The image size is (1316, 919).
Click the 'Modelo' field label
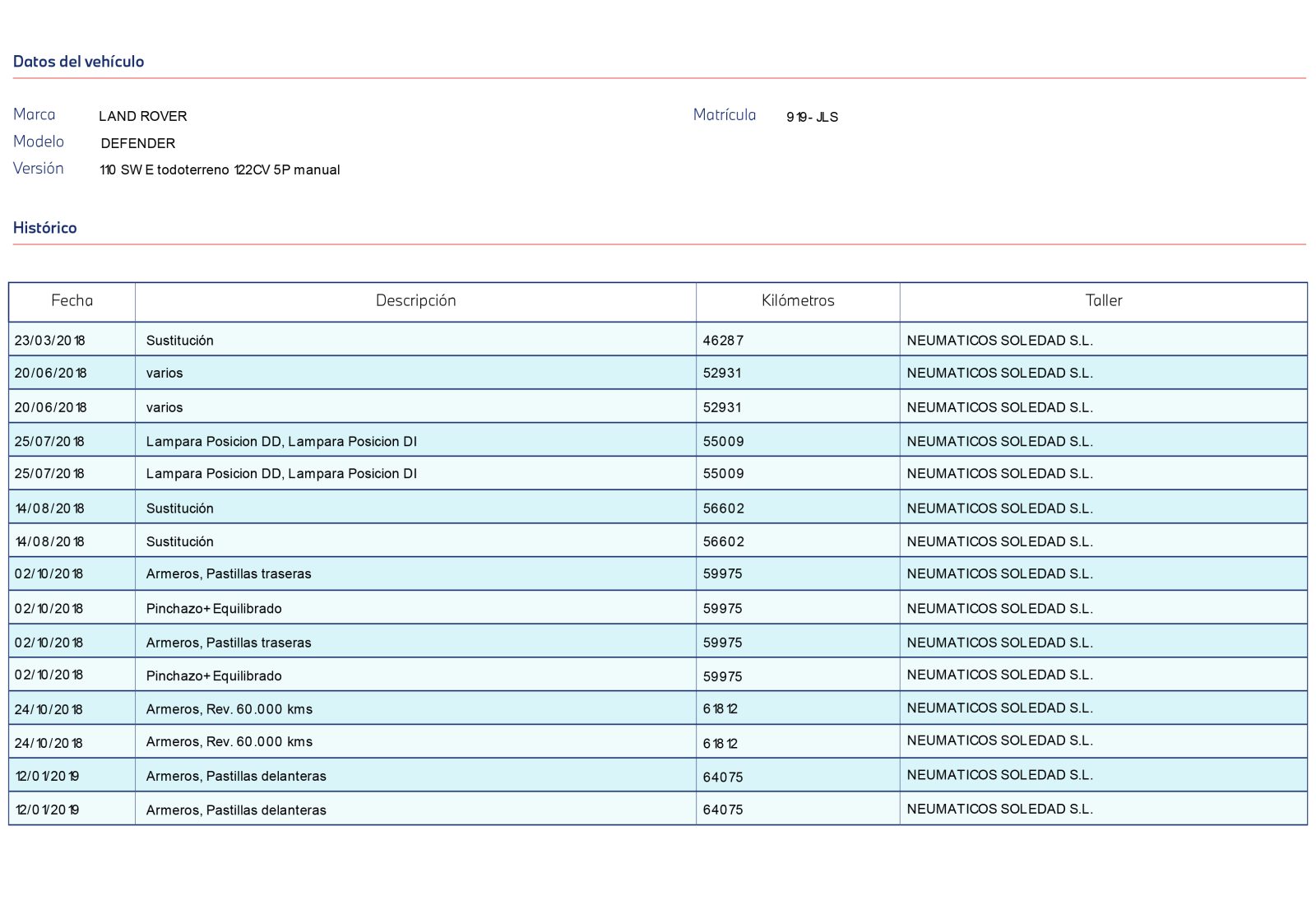38,142
